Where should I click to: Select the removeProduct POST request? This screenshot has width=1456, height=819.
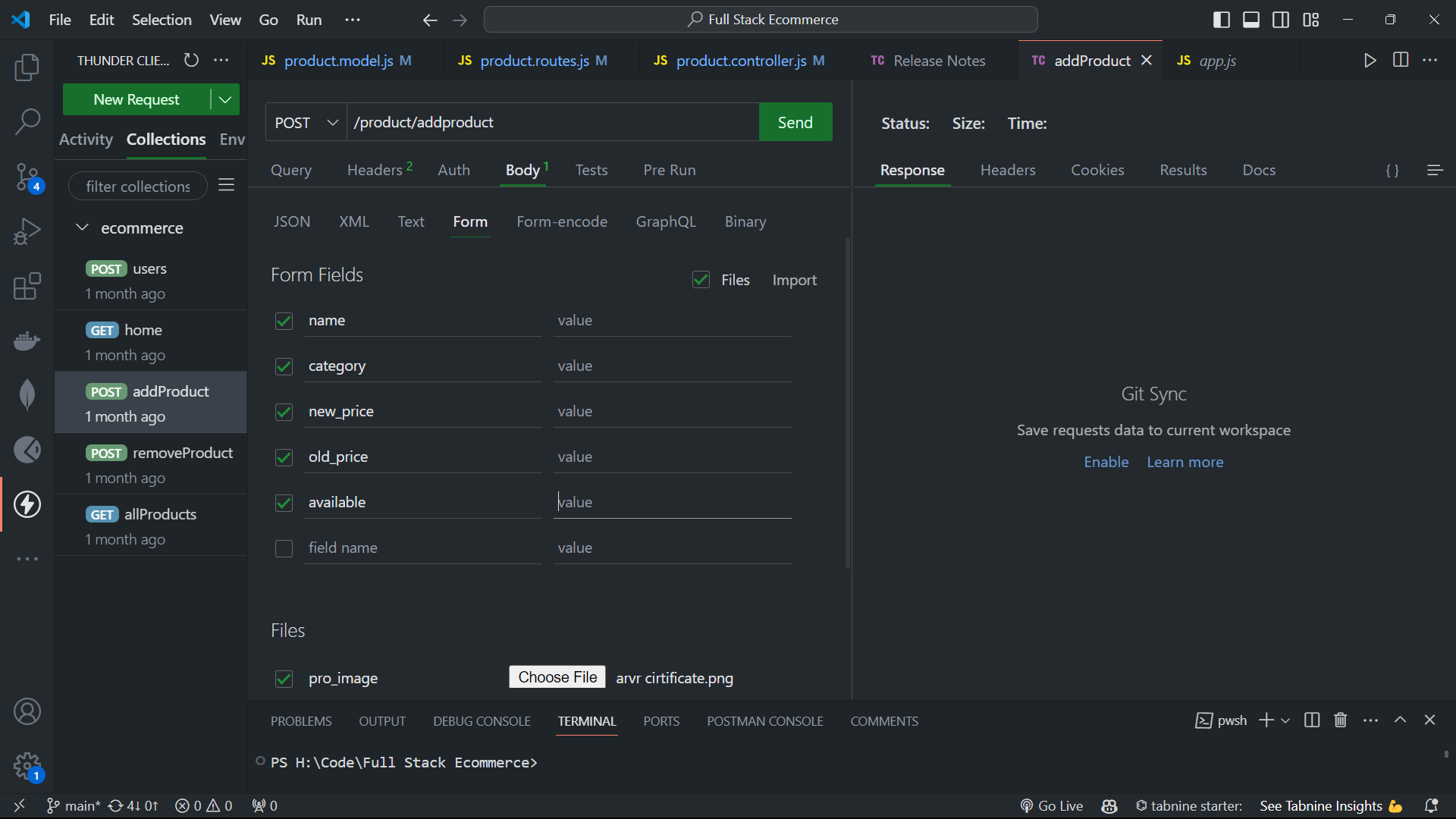click(151, 464)
